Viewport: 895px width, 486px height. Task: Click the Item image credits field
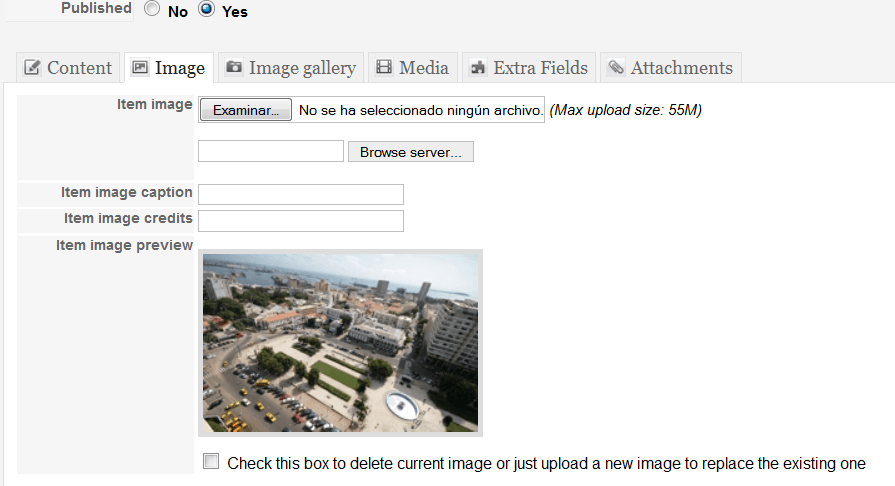pyautogui.click(x=301, y=221)
